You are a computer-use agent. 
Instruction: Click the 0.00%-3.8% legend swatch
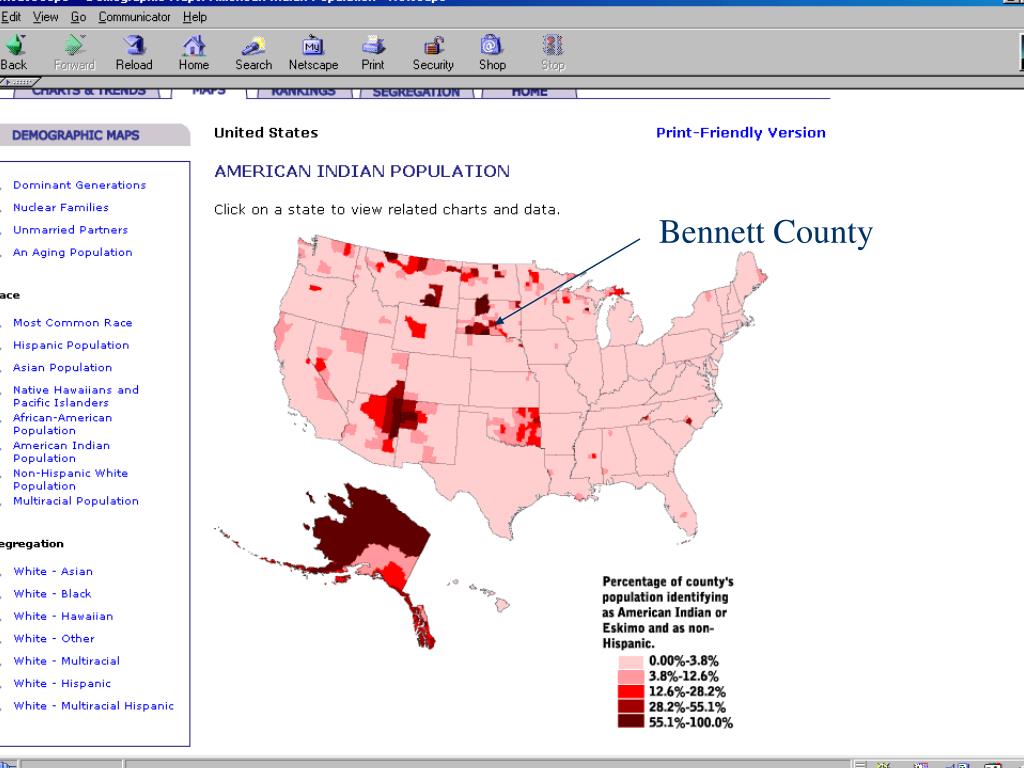[631, 661]
